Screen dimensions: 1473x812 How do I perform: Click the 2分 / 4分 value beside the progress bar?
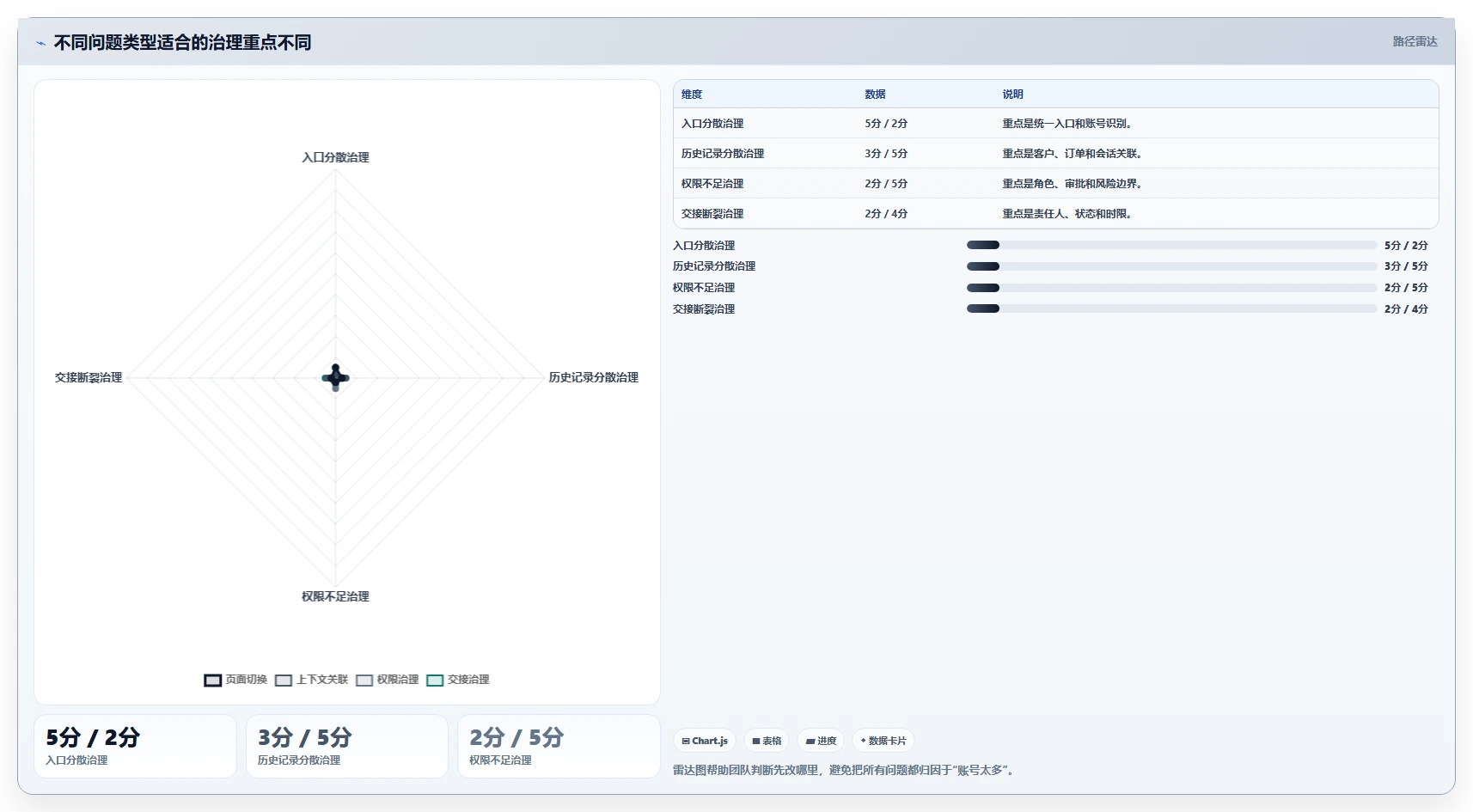click(1406, 309)
